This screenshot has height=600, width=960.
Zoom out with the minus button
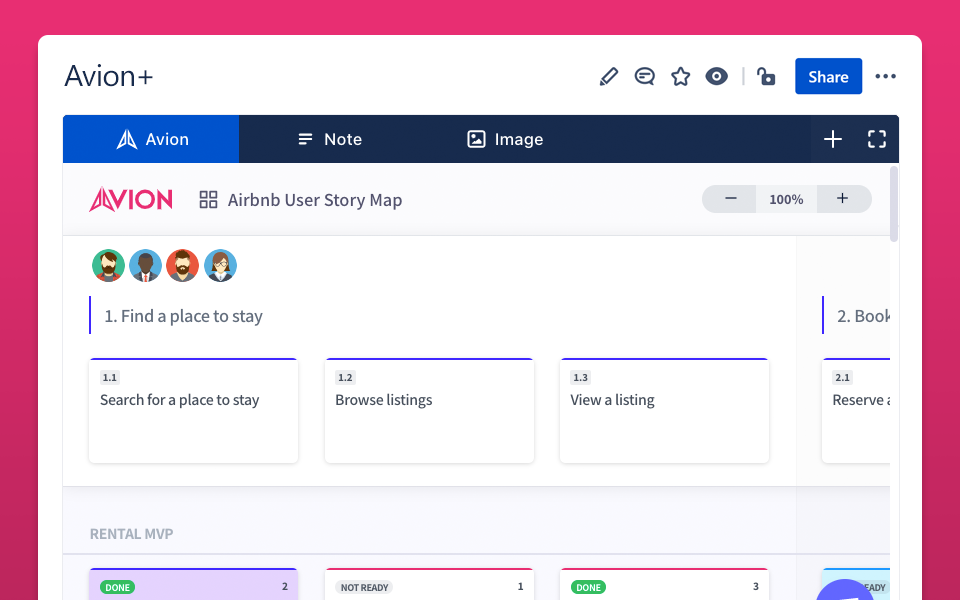pyautogui.click(x=731, y=199)
